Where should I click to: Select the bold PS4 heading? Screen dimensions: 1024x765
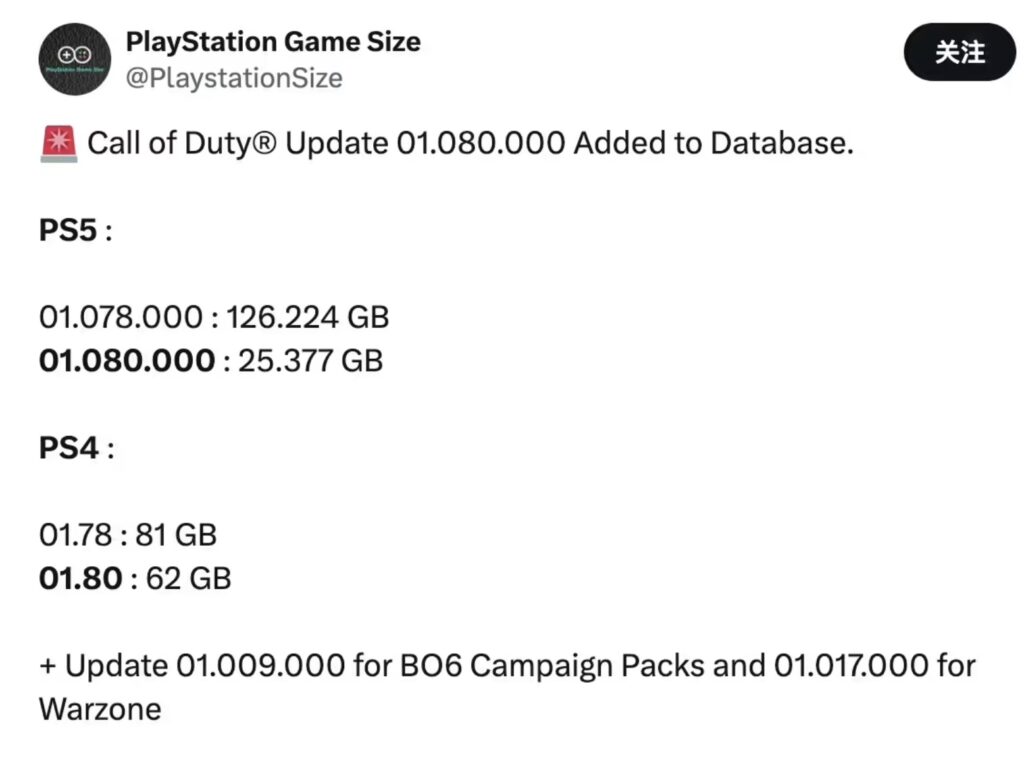[69, 448]
